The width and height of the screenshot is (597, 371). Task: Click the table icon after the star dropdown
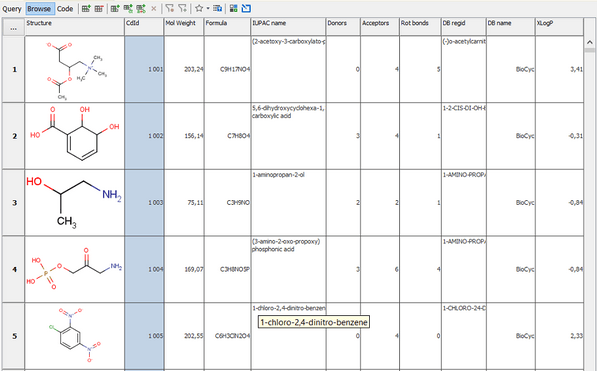(x=217, y=8)
